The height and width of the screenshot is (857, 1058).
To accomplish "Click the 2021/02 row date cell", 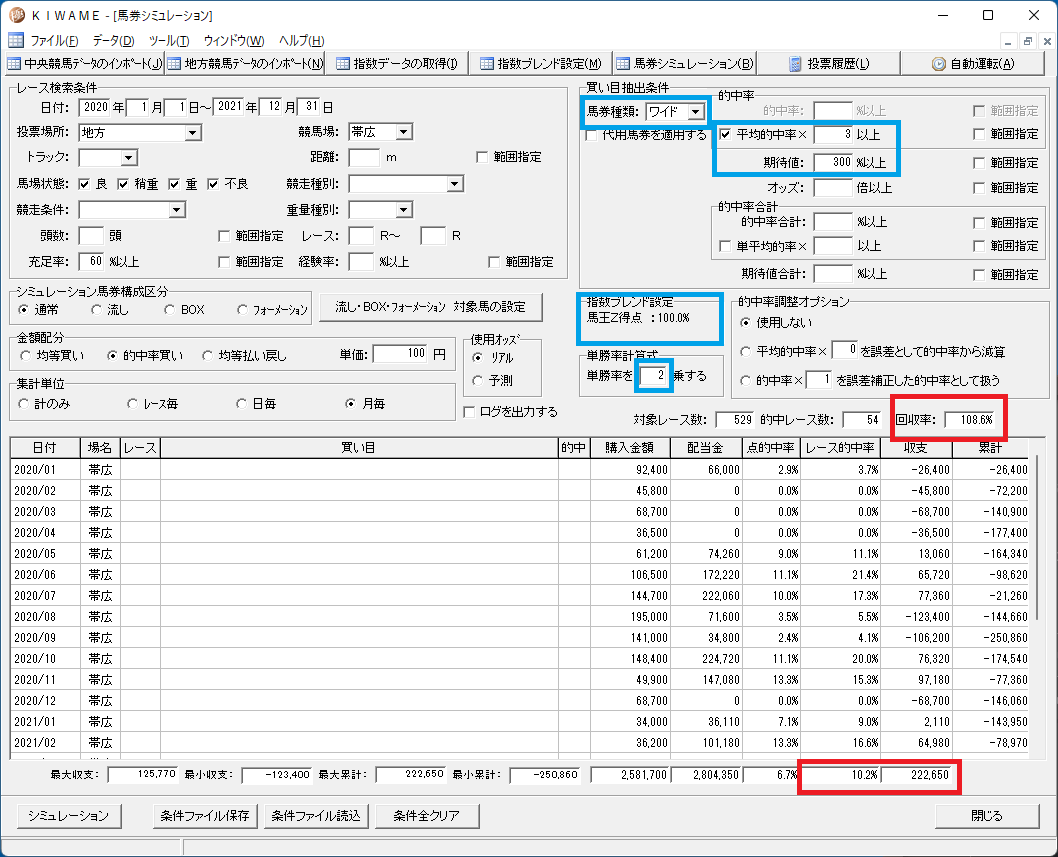I will click(46, 742).
